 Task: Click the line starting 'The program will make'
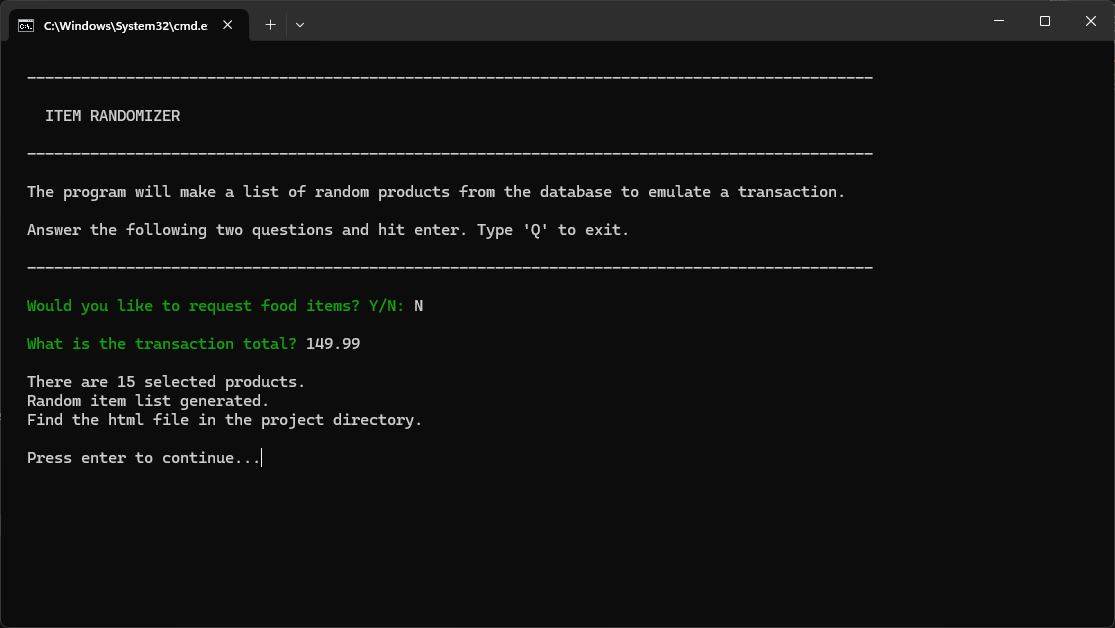click(435, 192)
